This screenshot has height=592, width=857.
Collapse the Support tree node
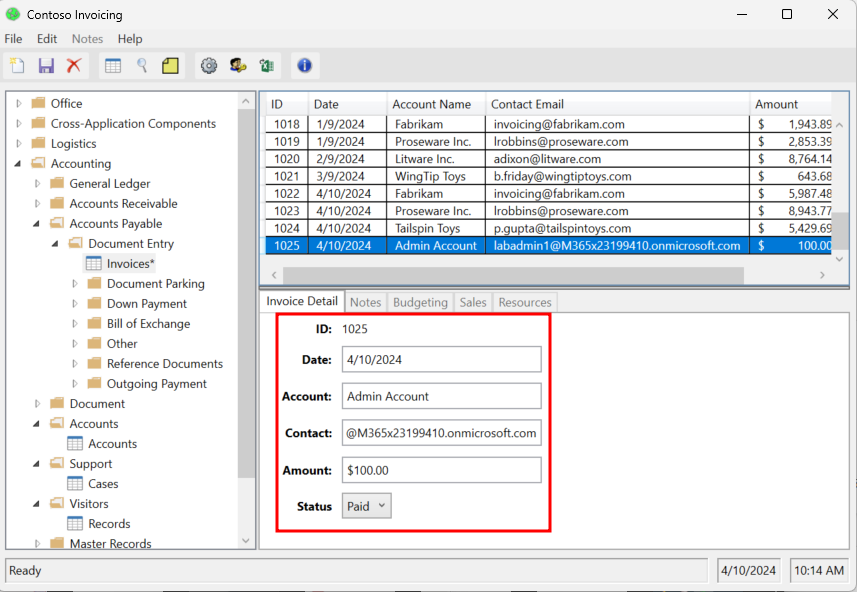pyautogui.click(x=37, y=464)
